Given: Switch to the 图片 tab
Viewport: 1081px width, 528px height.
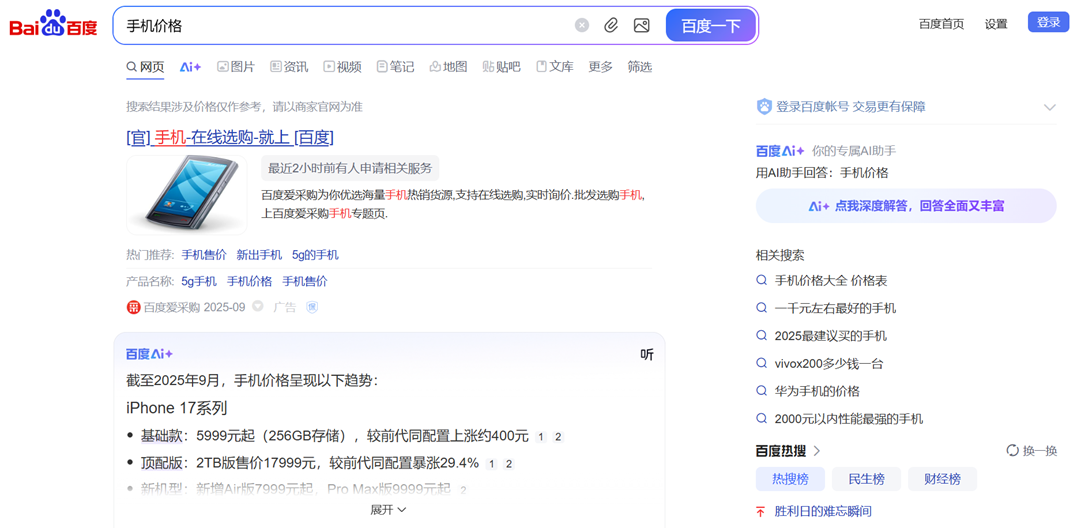Looking at the screenshot, I should click(236, 67).
